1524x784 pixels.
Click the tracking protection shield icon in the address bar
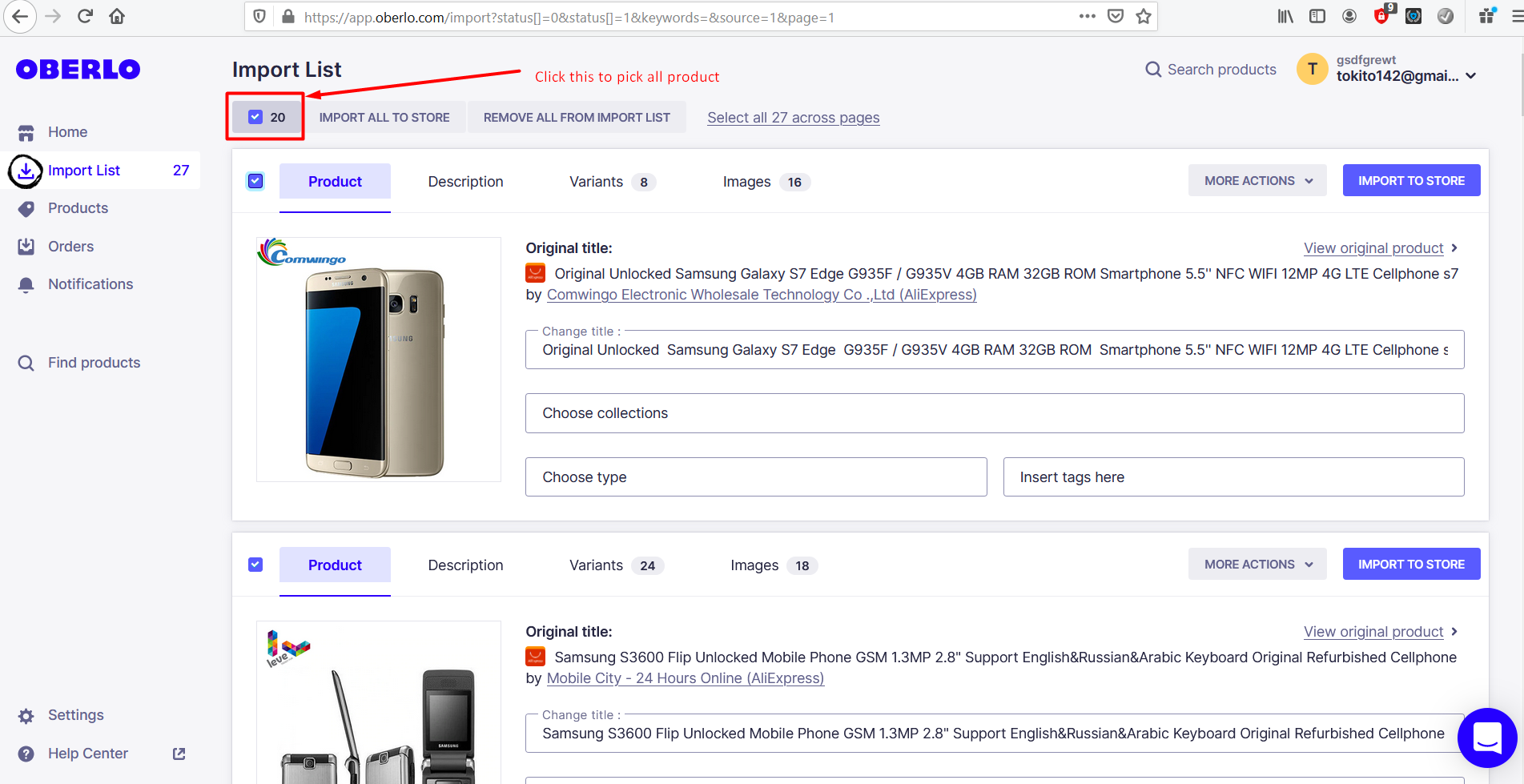pos(259,17)
